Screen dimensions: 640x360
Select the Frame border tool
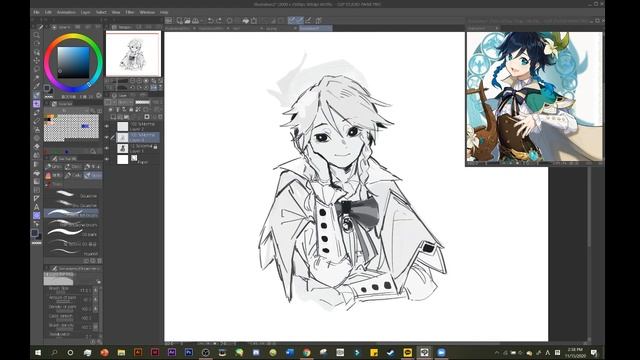[37, 189]
